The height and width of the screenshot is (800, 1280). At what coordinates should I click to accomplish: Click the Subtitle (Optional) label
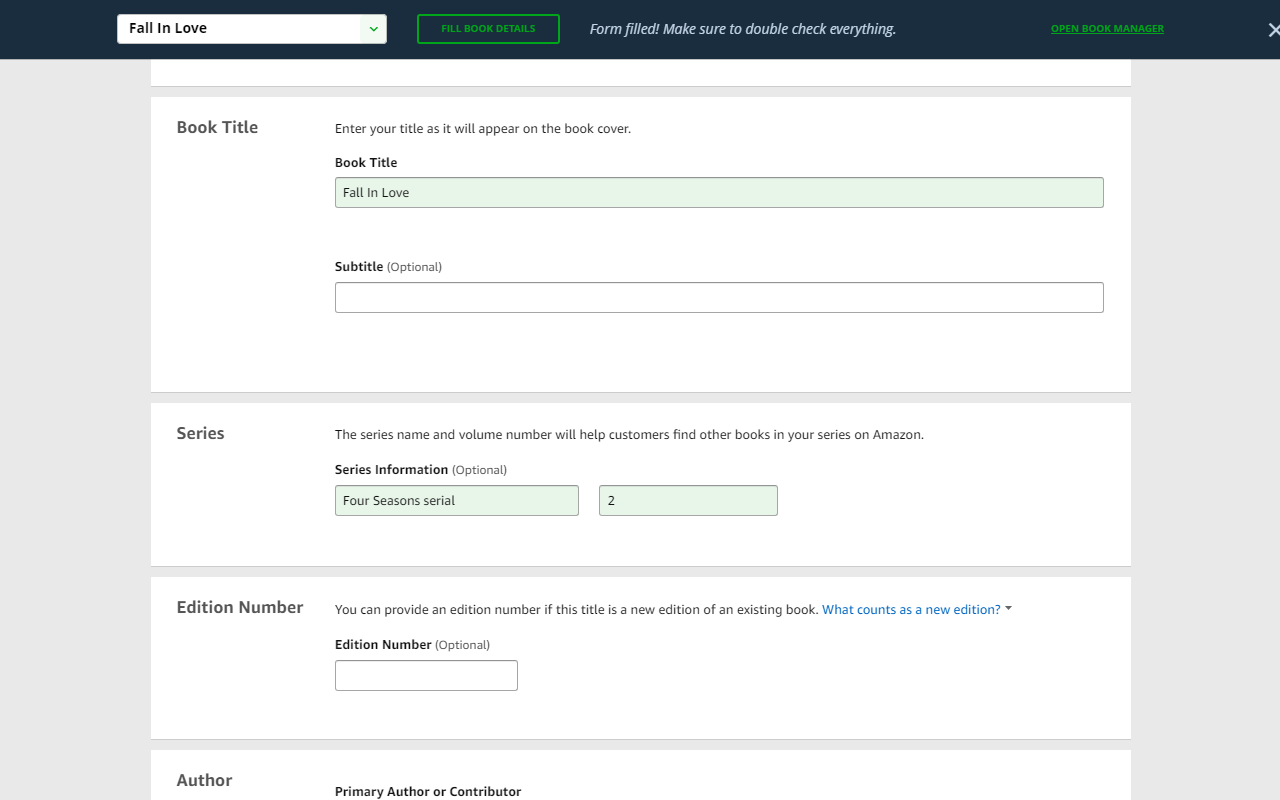point(388,267)
